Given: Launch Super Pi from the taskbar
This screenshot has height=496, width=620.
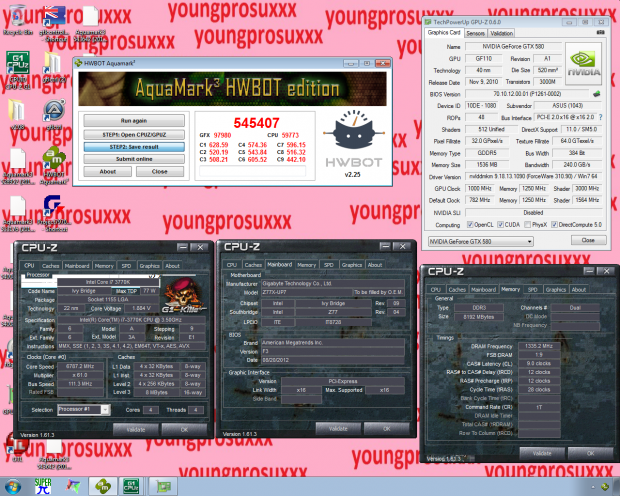Looking at the screenshot, I should tap(43, 487).
